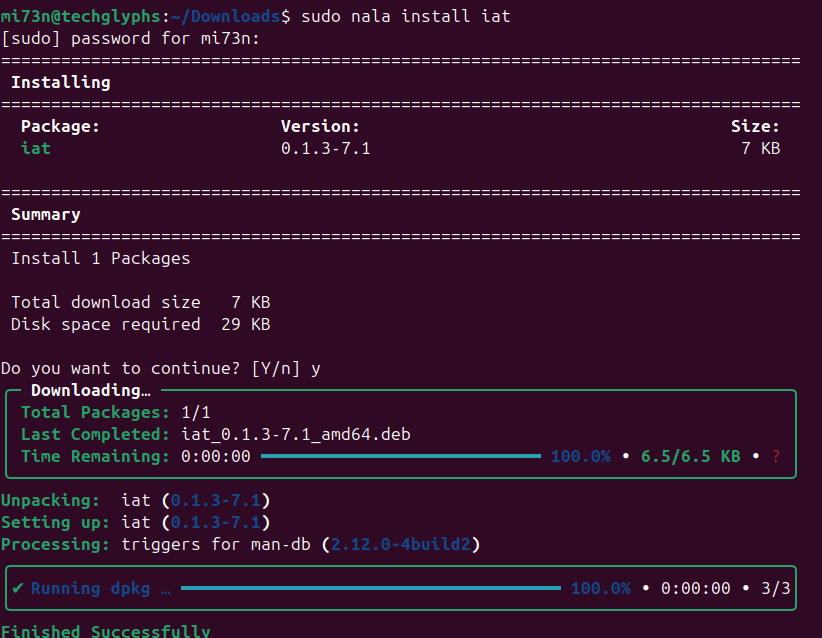Screen dimensions: 822x638
Task: Click the download progress bar
Action: (x=401, y=456)
